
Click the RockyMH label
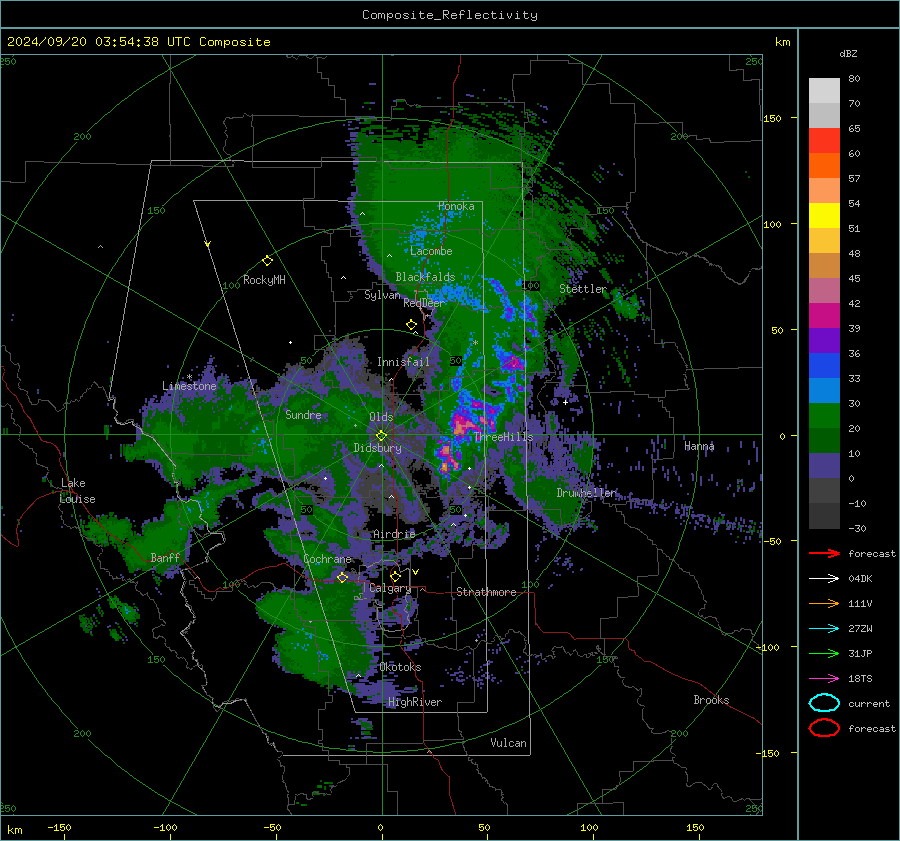264,280
